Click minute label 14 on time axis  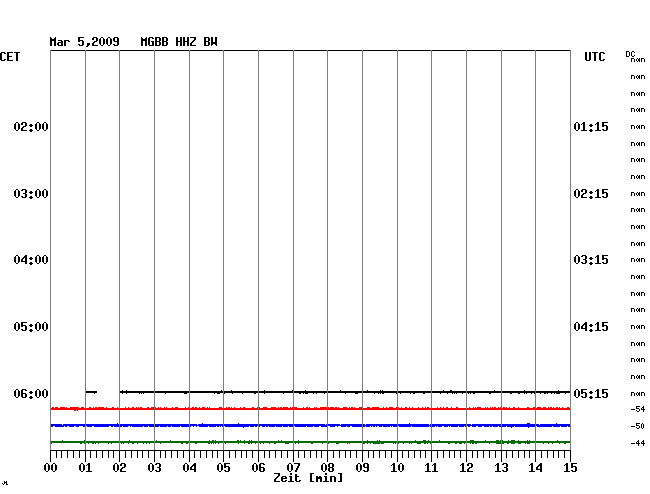click(x=535, y=468)
